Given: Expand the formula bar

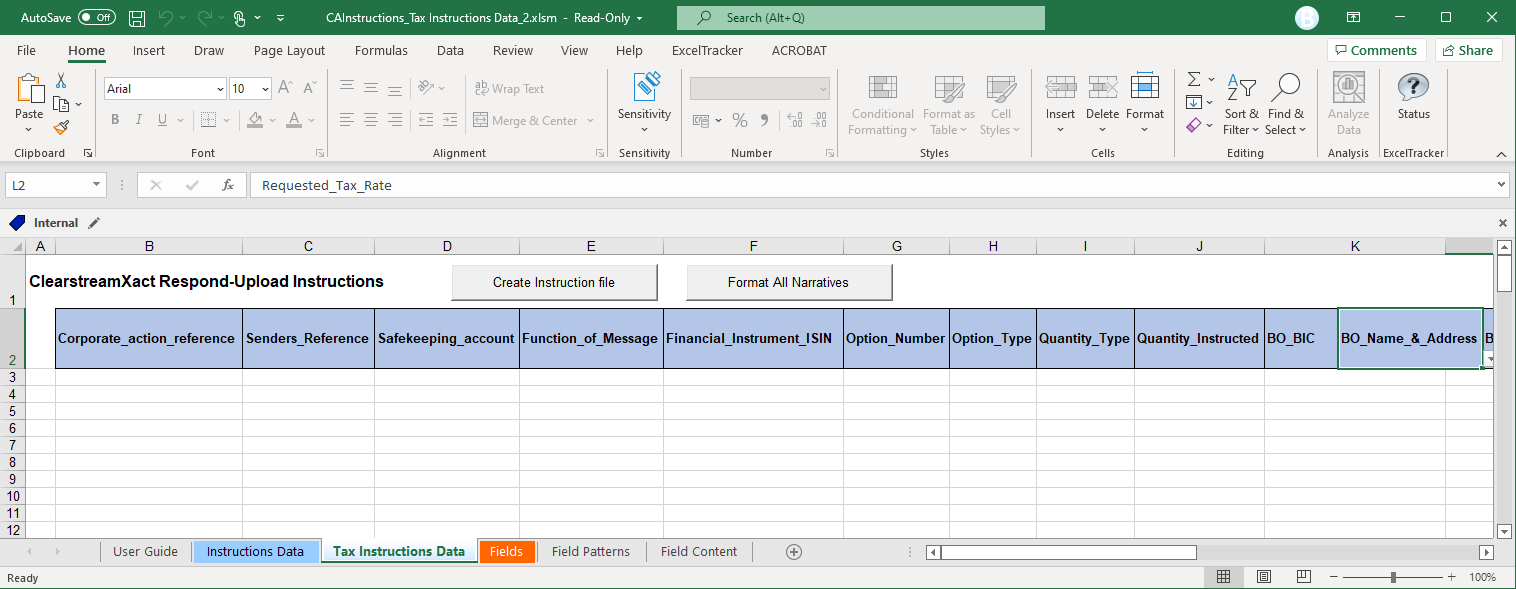Looking at the screenshot, I should (1501, 185).
